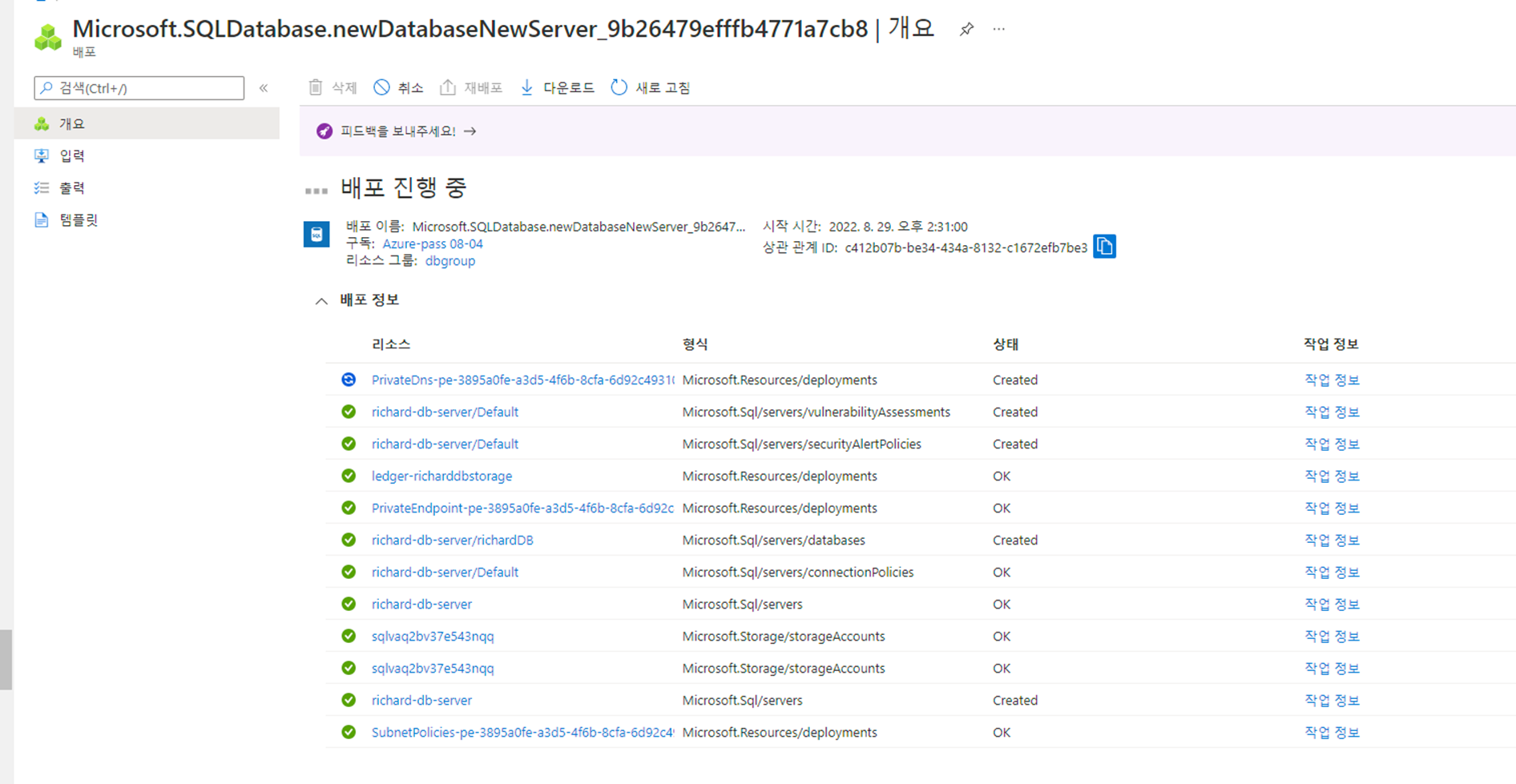This screenshot has width=1516, height=784.
Task: Focus the 검색(Ctrl+/) search box
Action: tap(139, 88)
